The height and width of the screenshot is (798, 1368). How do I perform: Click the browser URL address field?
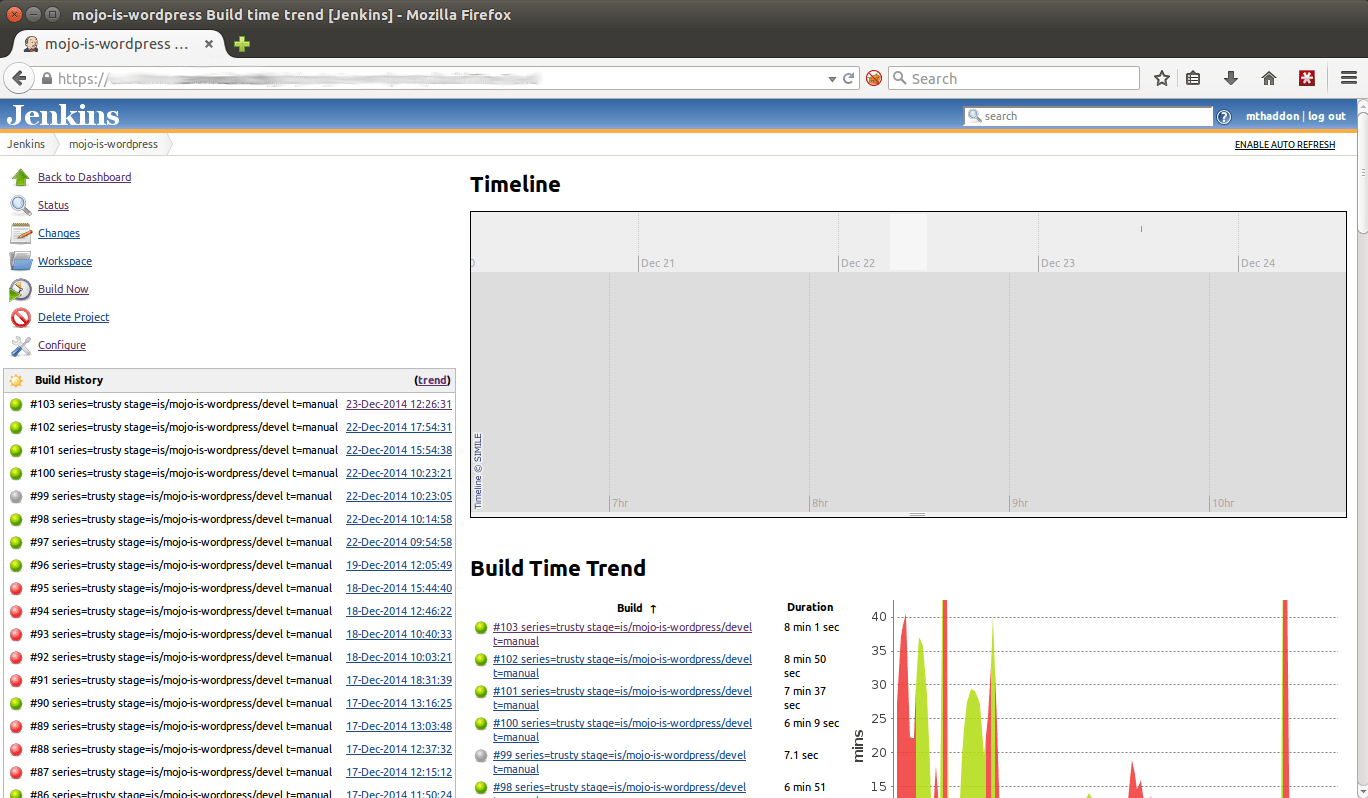pos(430,78)
